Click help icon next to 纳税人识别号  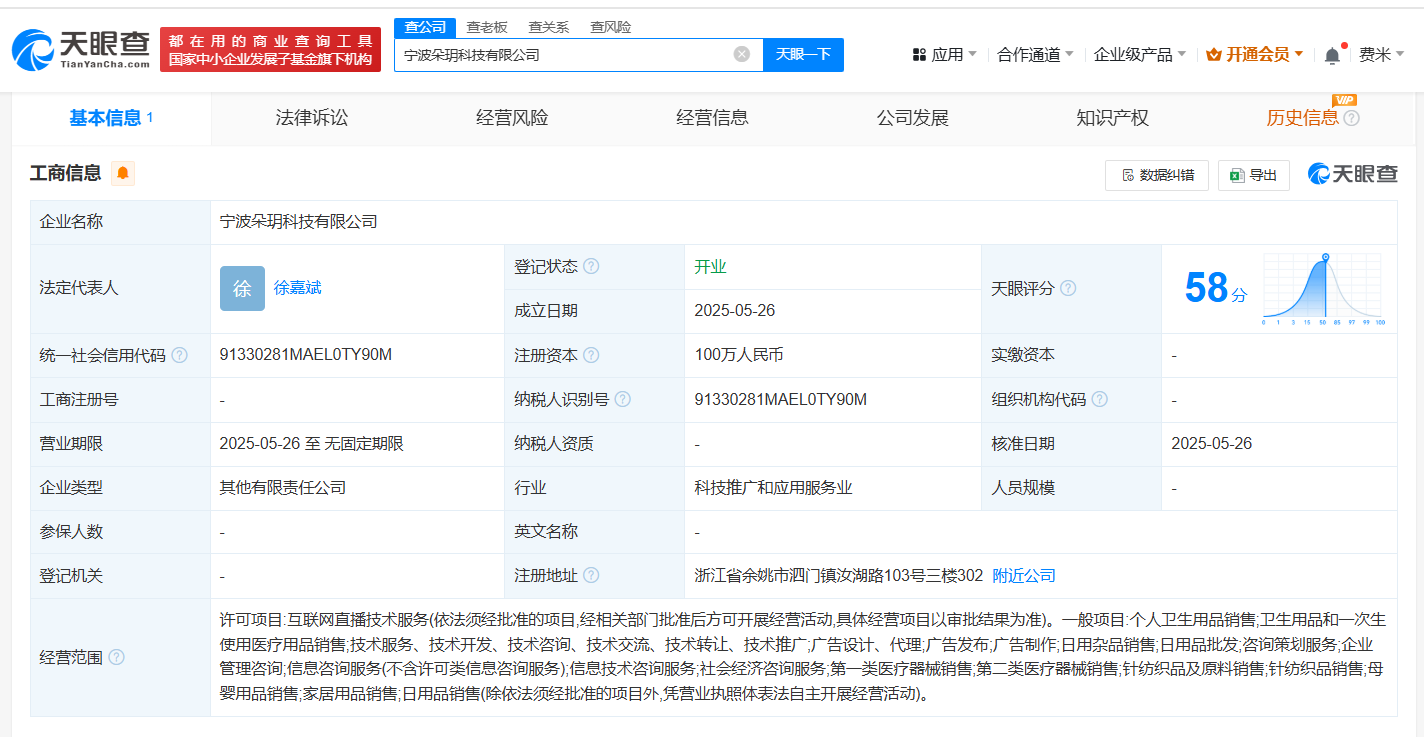623,399
